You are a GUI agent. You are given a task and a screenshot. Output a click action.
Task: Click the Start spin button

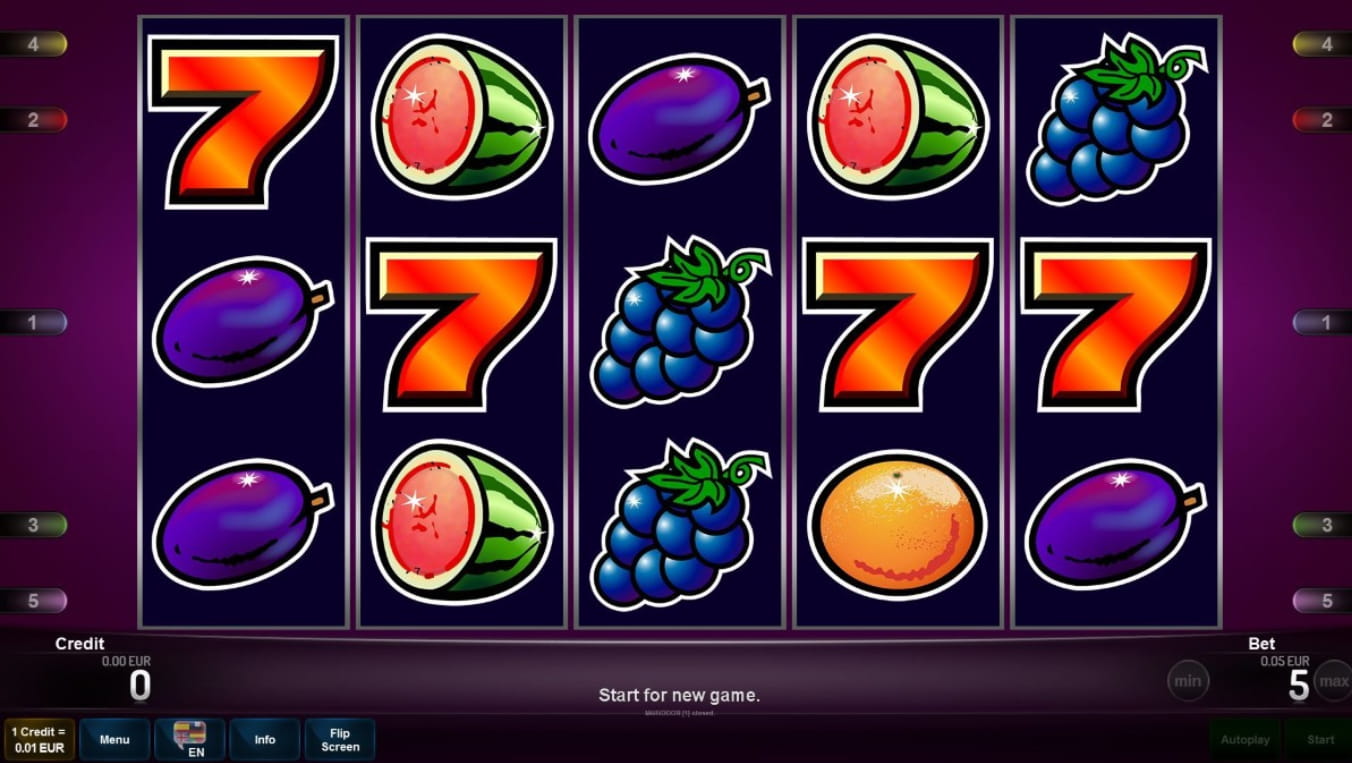(1320, 740)
